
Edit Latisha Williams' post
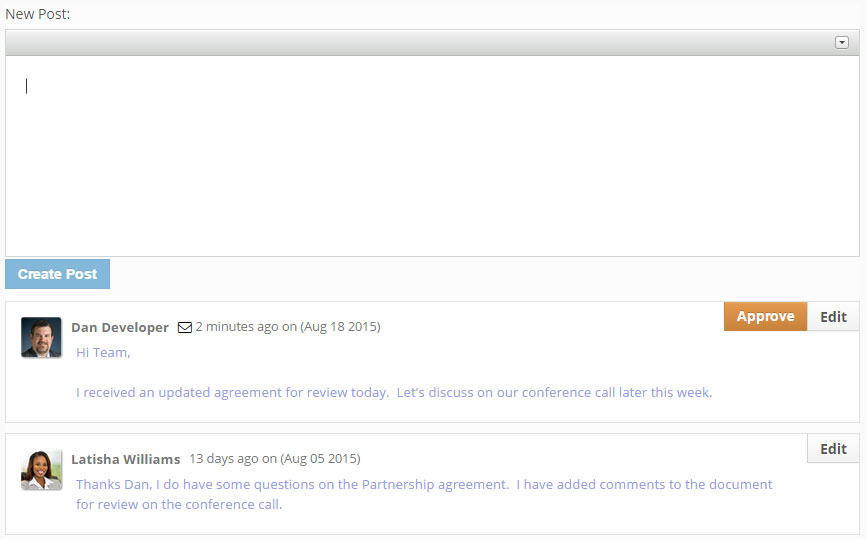click(833, 448)
